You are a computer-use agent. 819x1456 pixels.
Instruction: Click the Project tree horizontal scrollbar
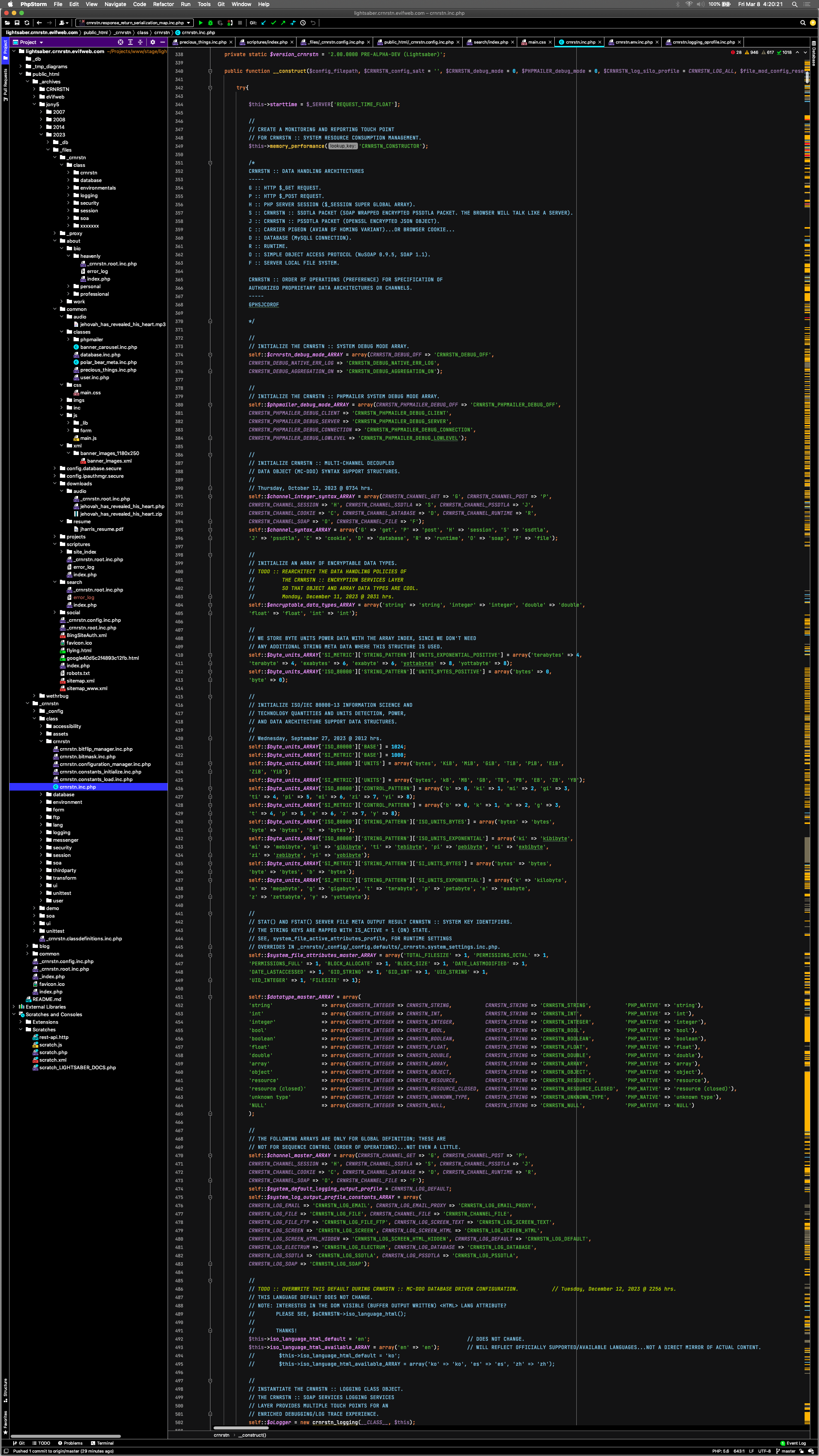click(x=65, y=1436)
